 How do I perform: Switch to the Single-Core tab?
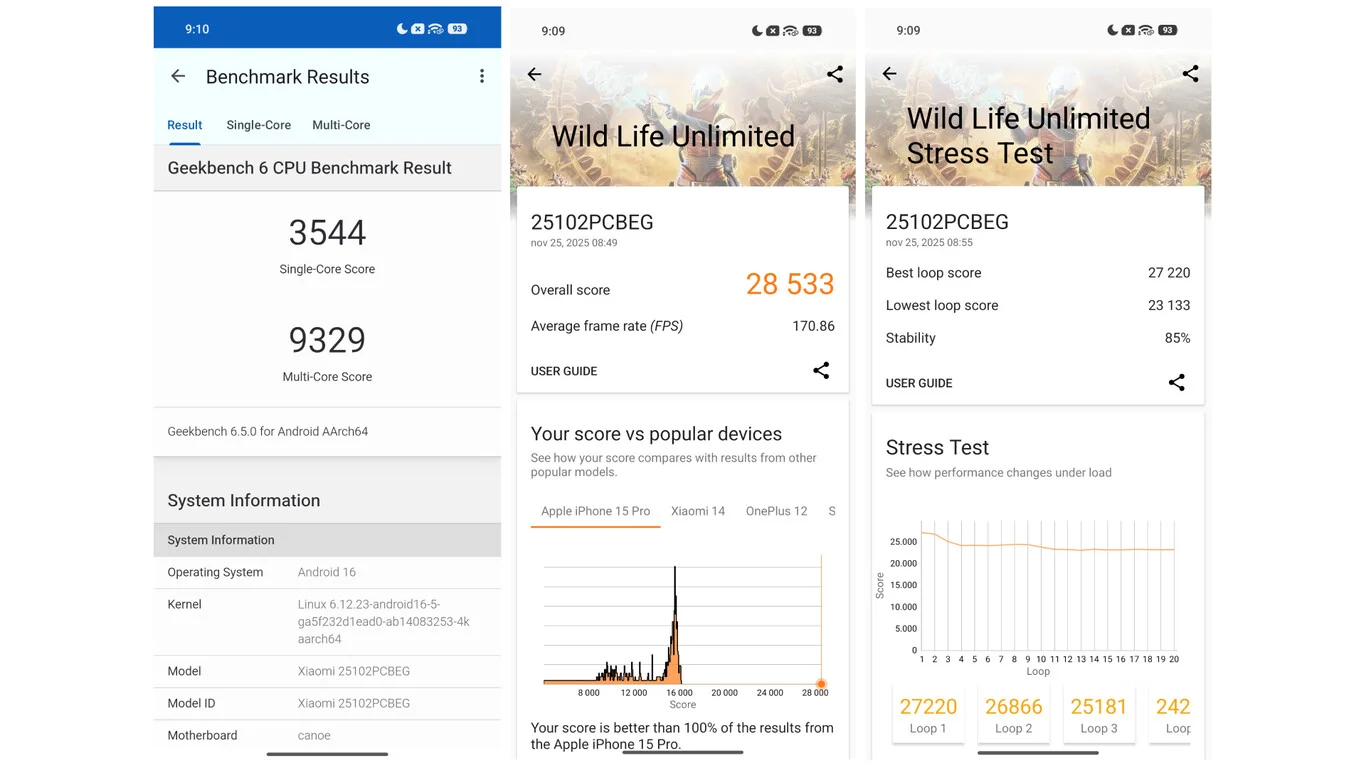coord(258,125)
